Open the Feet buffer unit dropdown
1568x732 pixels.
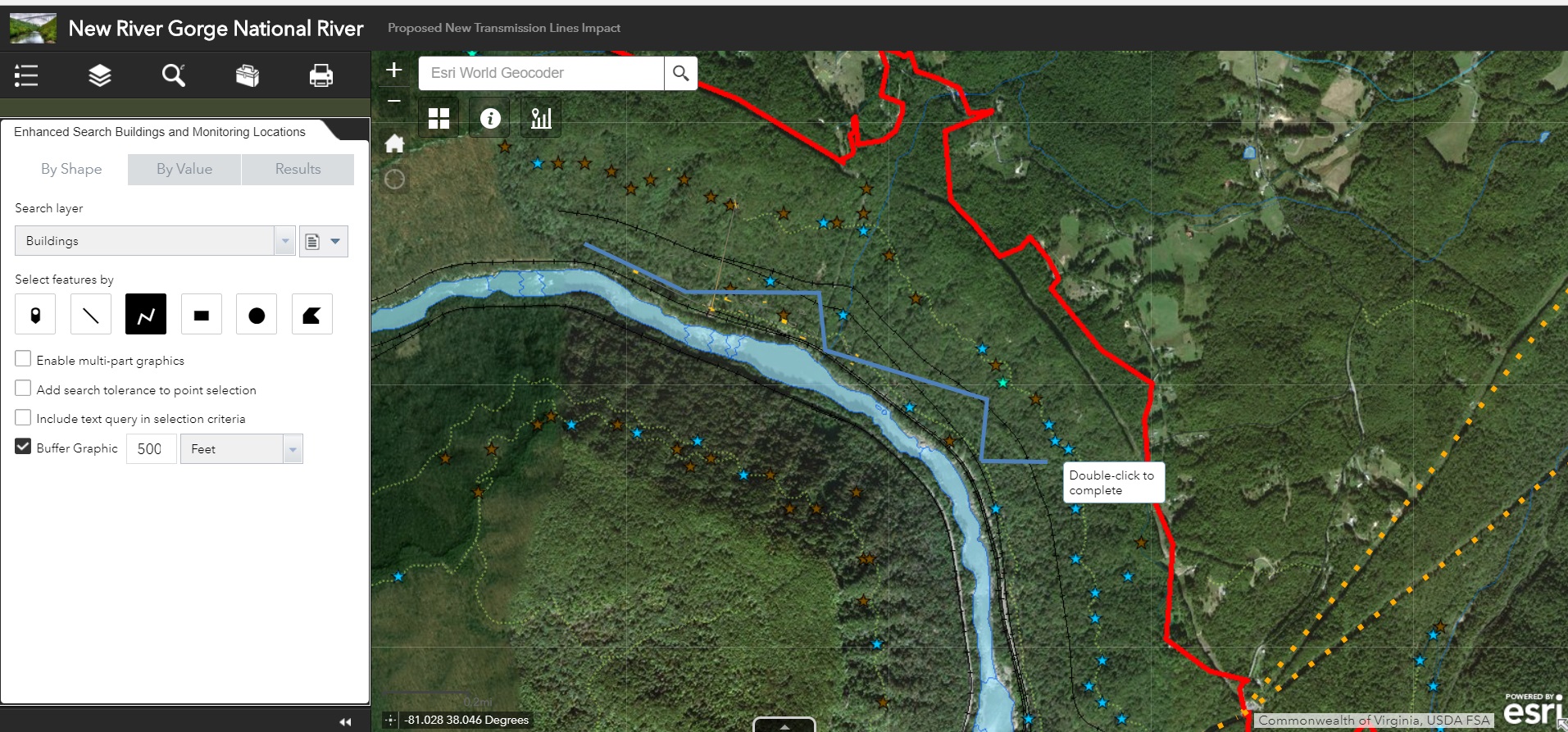pyautogui.click(x=293, y=449)
